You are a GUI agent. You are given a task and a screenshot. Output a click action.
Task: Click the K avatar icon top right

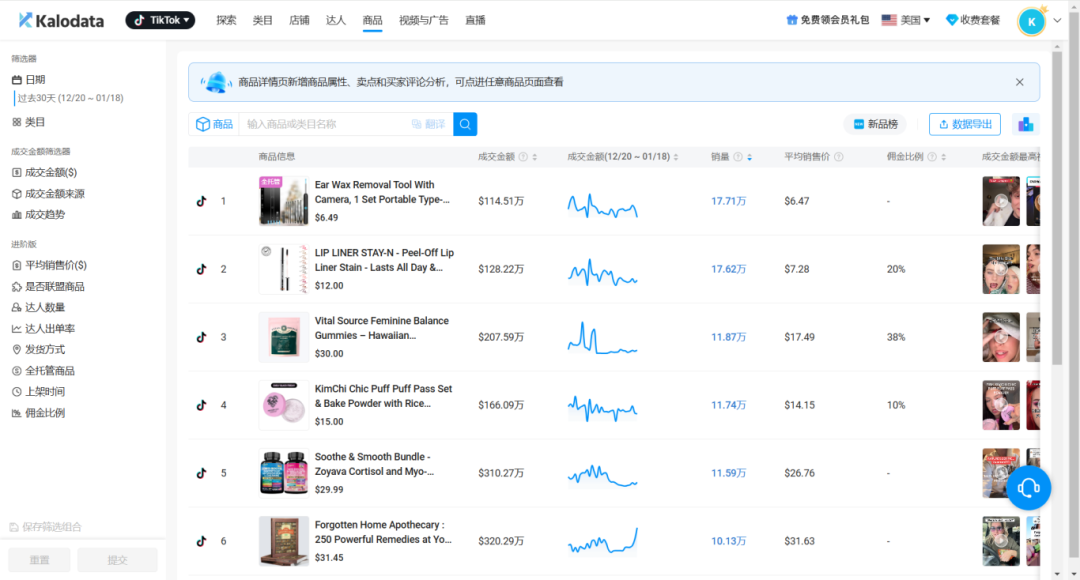1031,20
